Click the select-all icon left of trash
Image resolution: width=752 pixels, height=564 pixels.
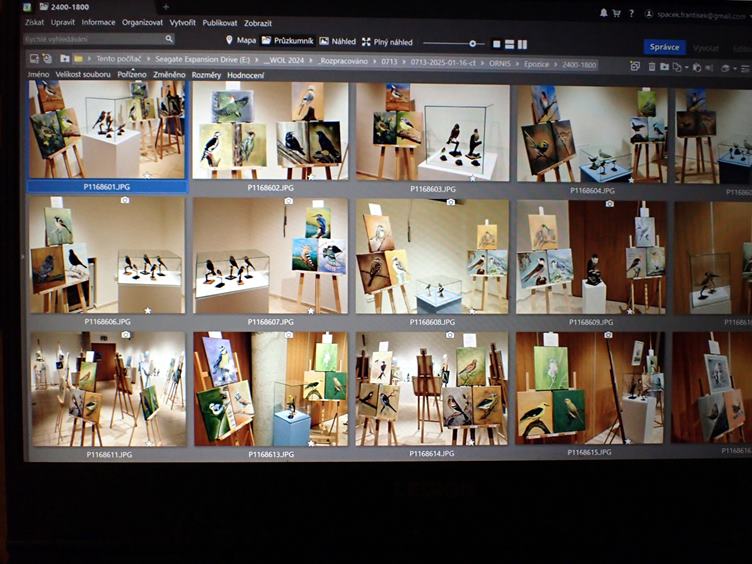(635, 66)
